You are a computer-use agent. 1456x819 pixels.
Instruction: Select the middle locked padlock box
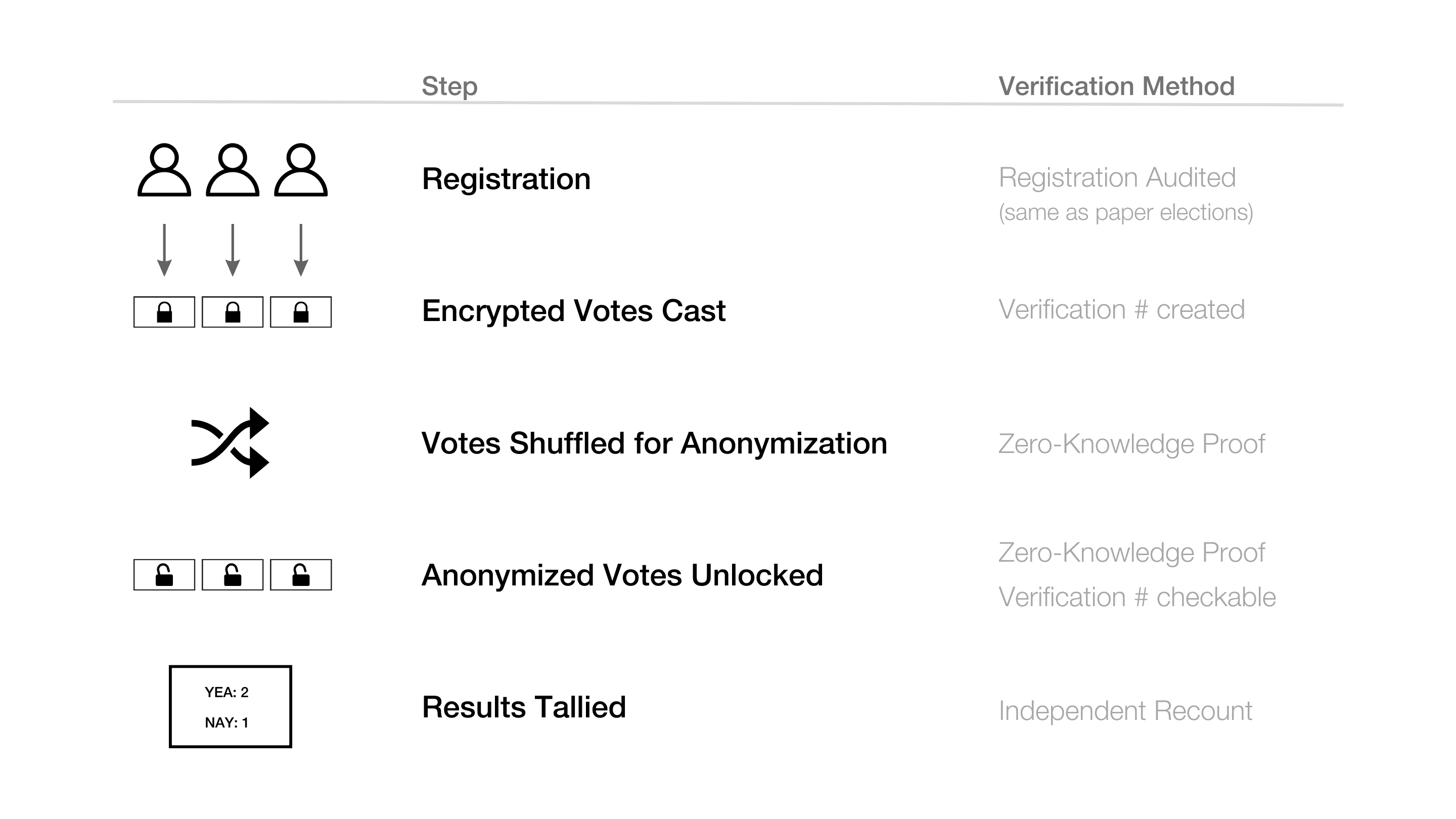coord(233,312)
